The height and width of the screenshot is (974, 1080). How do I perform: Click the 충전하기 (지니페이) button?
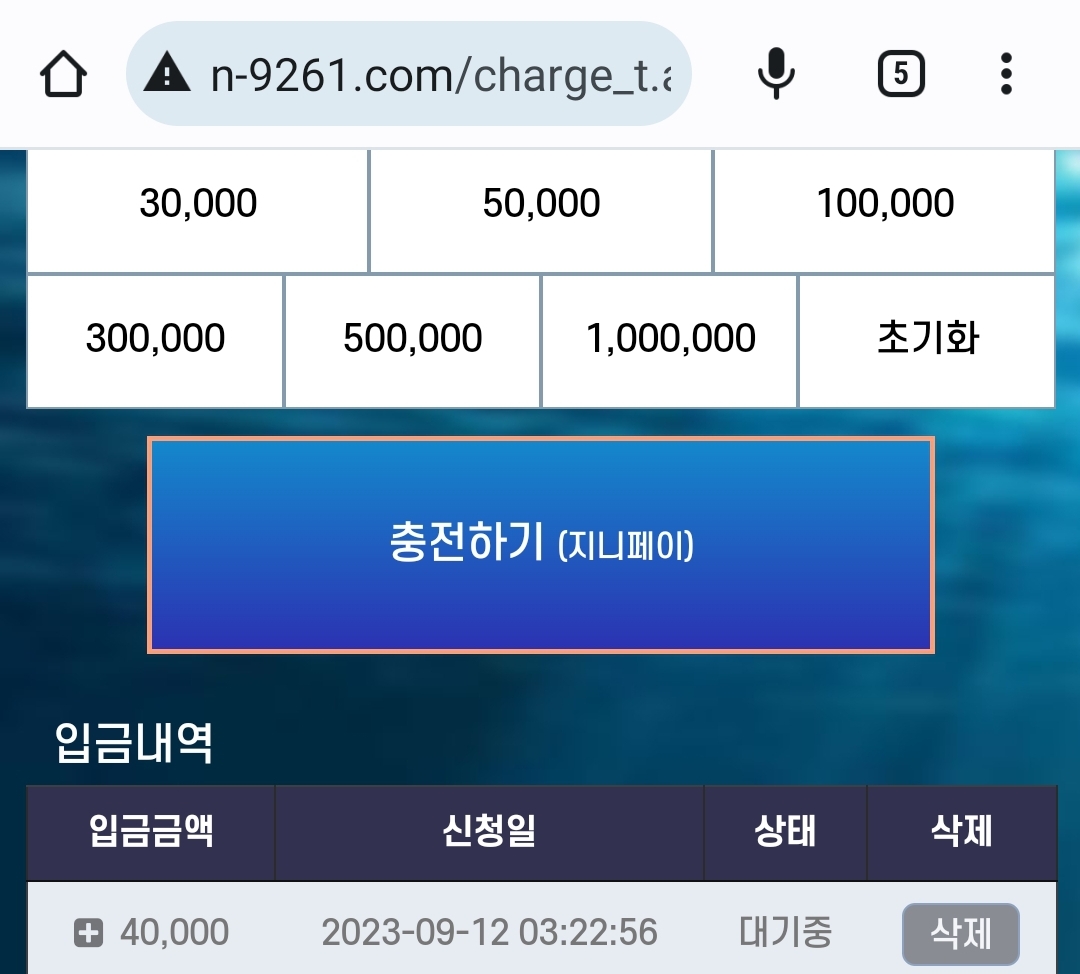pos(541,545)
